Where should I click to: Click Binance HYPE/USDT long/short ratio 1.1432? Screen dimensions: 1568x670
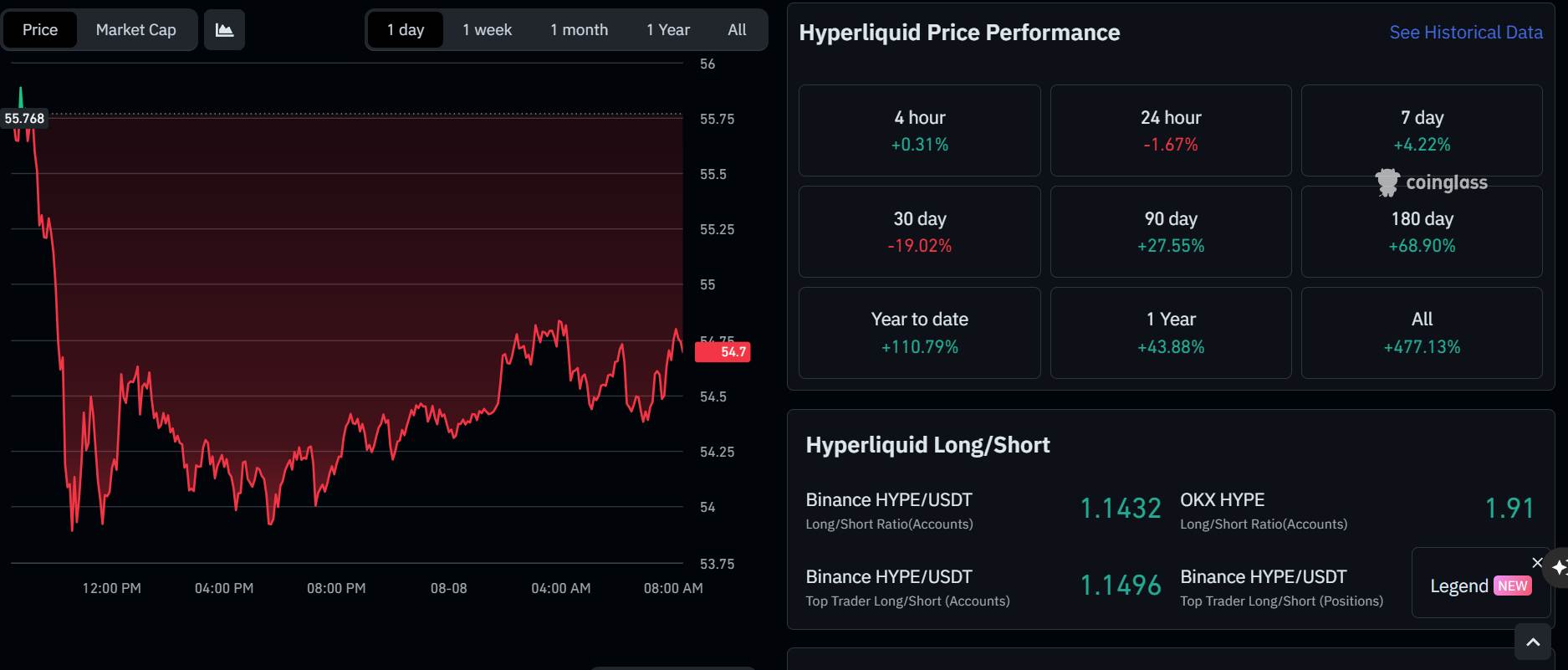1120,508
